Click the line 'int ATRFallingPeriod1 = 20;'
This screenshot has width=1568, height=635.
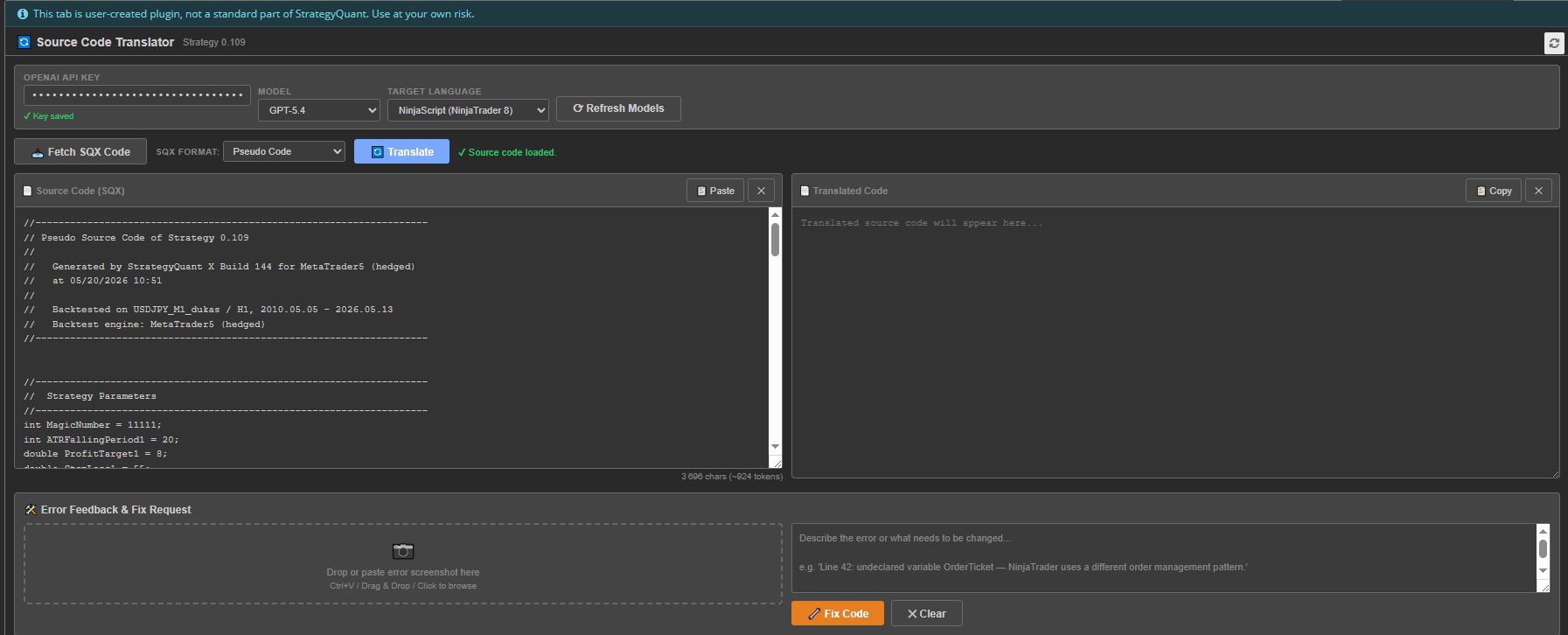[101, 440]
